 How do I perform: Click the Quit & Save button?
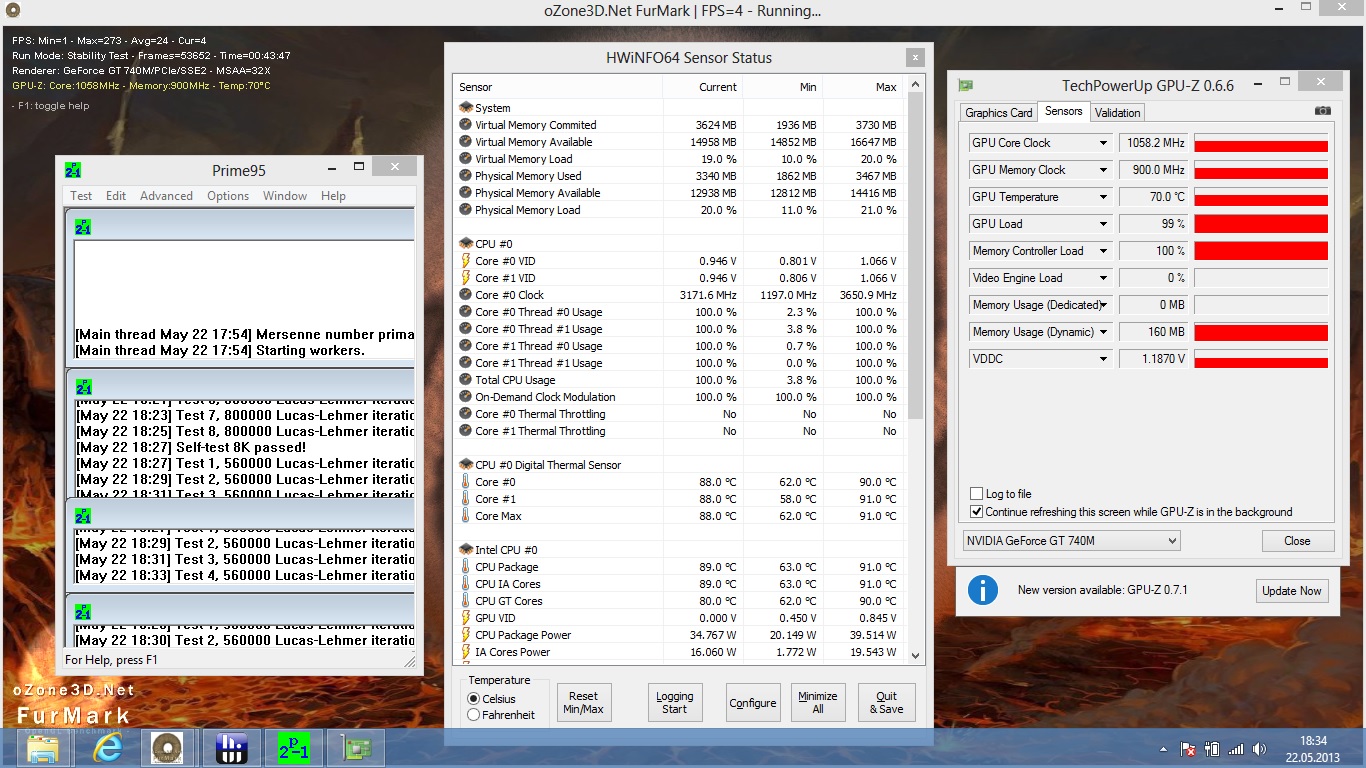886,703
